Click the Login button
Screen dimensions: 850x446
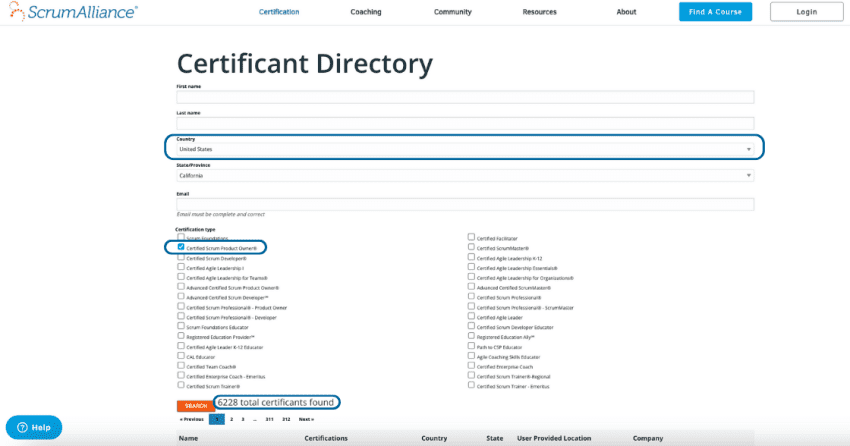tap(807, 12)
